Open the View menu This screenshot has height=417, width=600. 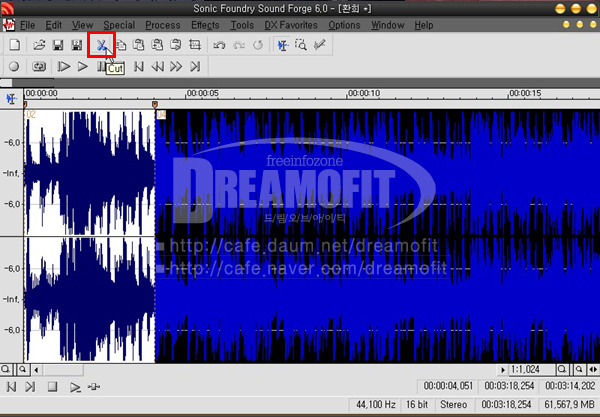[83, 25]
